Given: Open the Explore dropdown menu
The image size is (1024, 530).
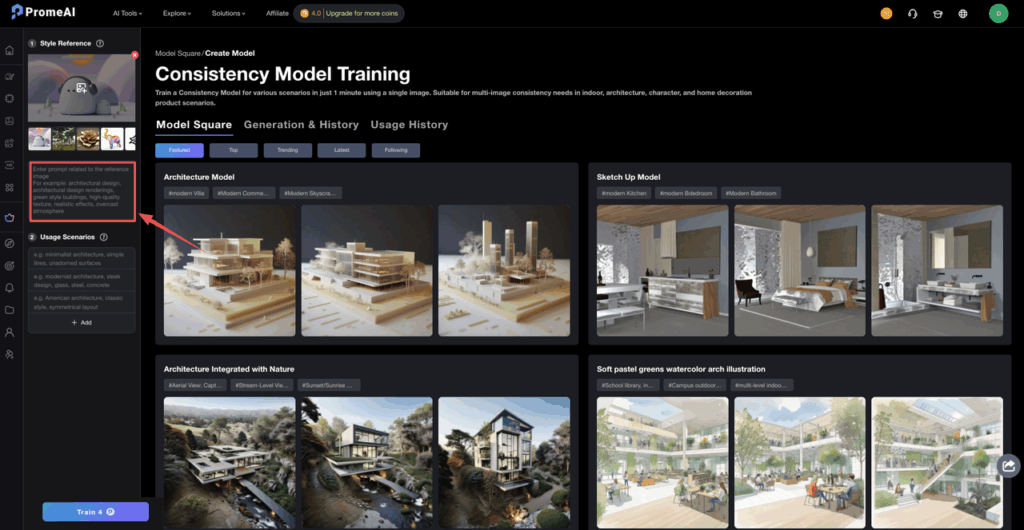Looking at the screenshot, I should point(177,13).
